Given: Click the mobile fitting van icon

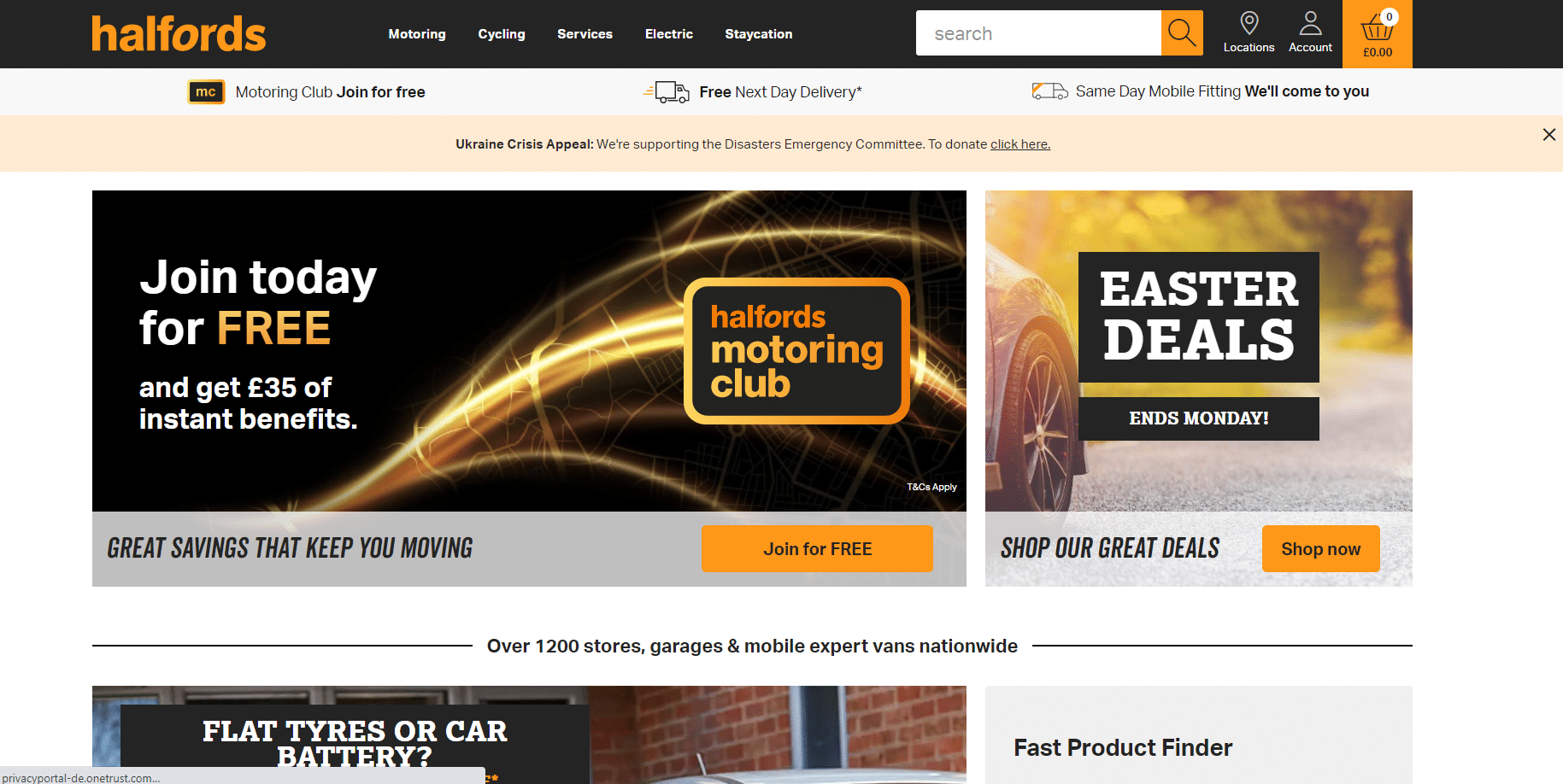Looking at the screenshot, I should click(1049, 91).
